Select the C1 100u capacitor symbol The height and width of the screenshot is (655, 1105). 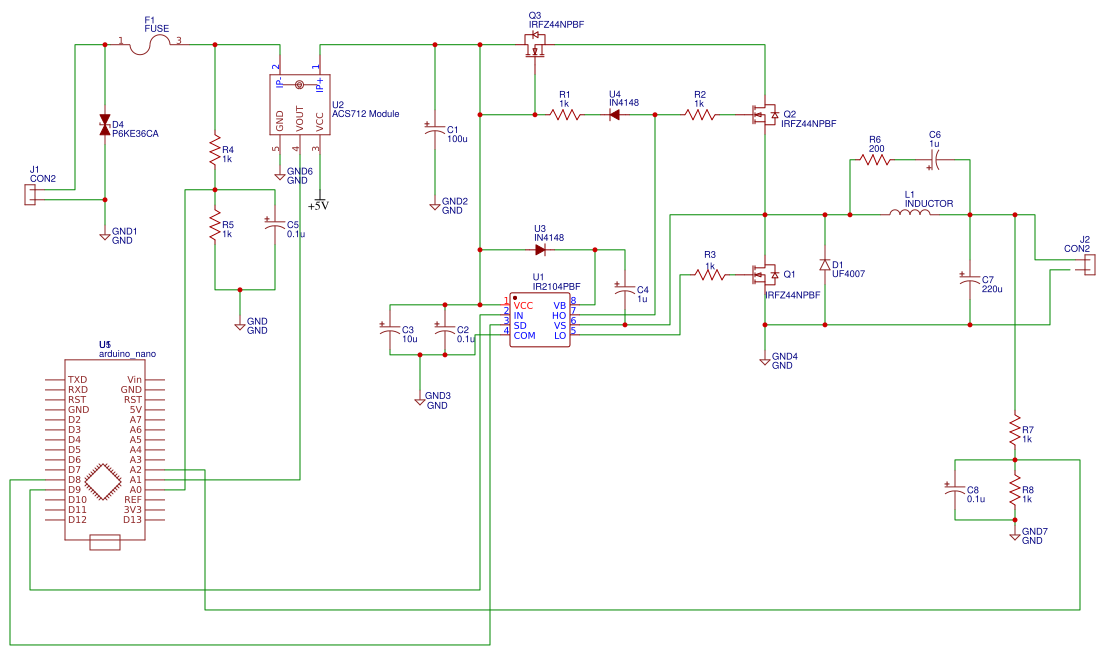click(x=434, y=132)
